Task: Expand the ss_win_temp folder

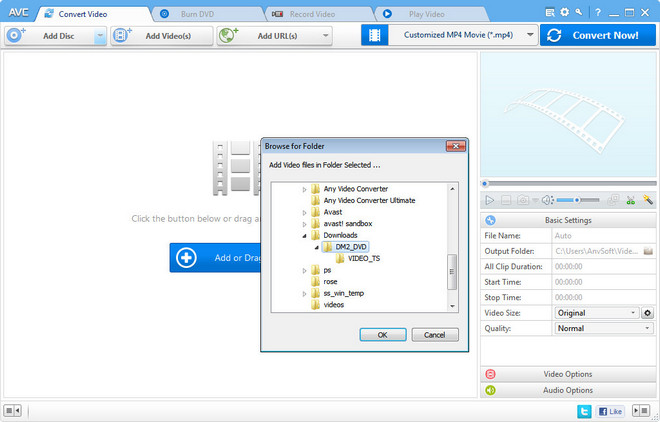Action: (x=304, y=294)
